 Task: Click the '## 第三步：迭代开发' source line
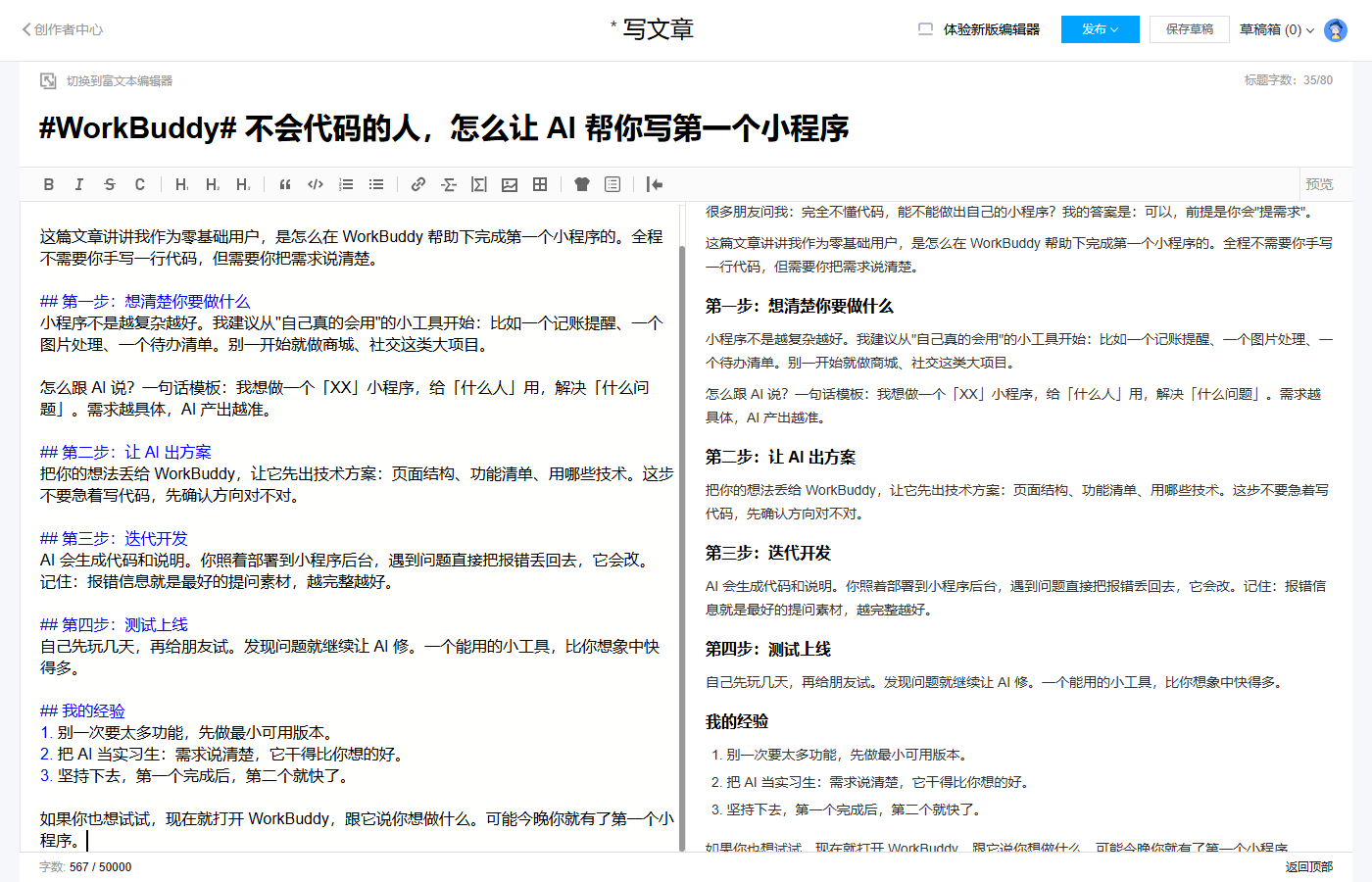(x=114, y=539)
